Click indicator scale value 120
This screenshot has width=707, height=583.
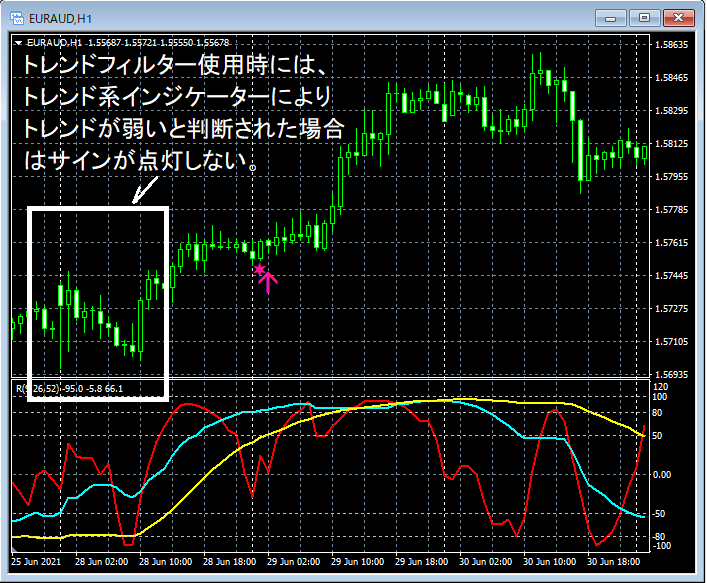660,386
